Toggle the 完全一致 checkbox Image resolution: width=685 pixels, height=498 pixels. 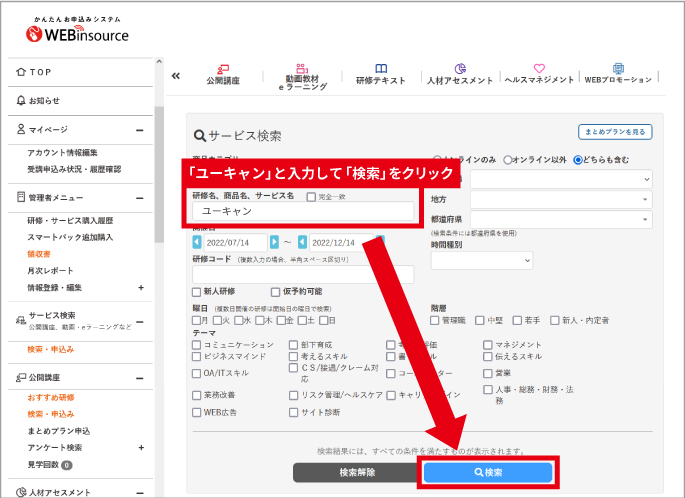click(311, 197)
